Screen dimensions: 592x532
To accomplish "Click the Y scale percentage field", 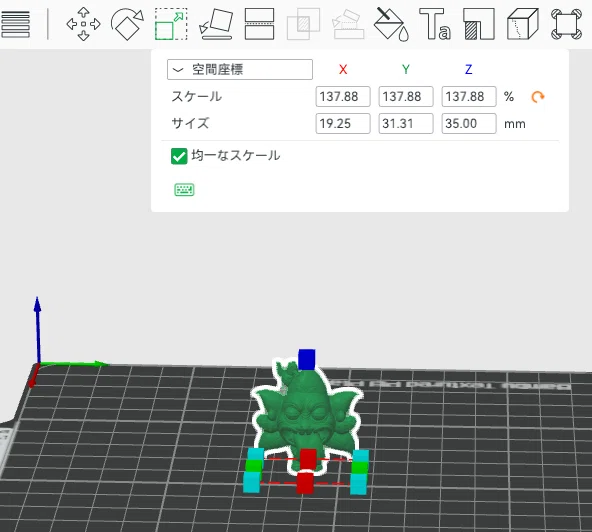I will [406, 97].
